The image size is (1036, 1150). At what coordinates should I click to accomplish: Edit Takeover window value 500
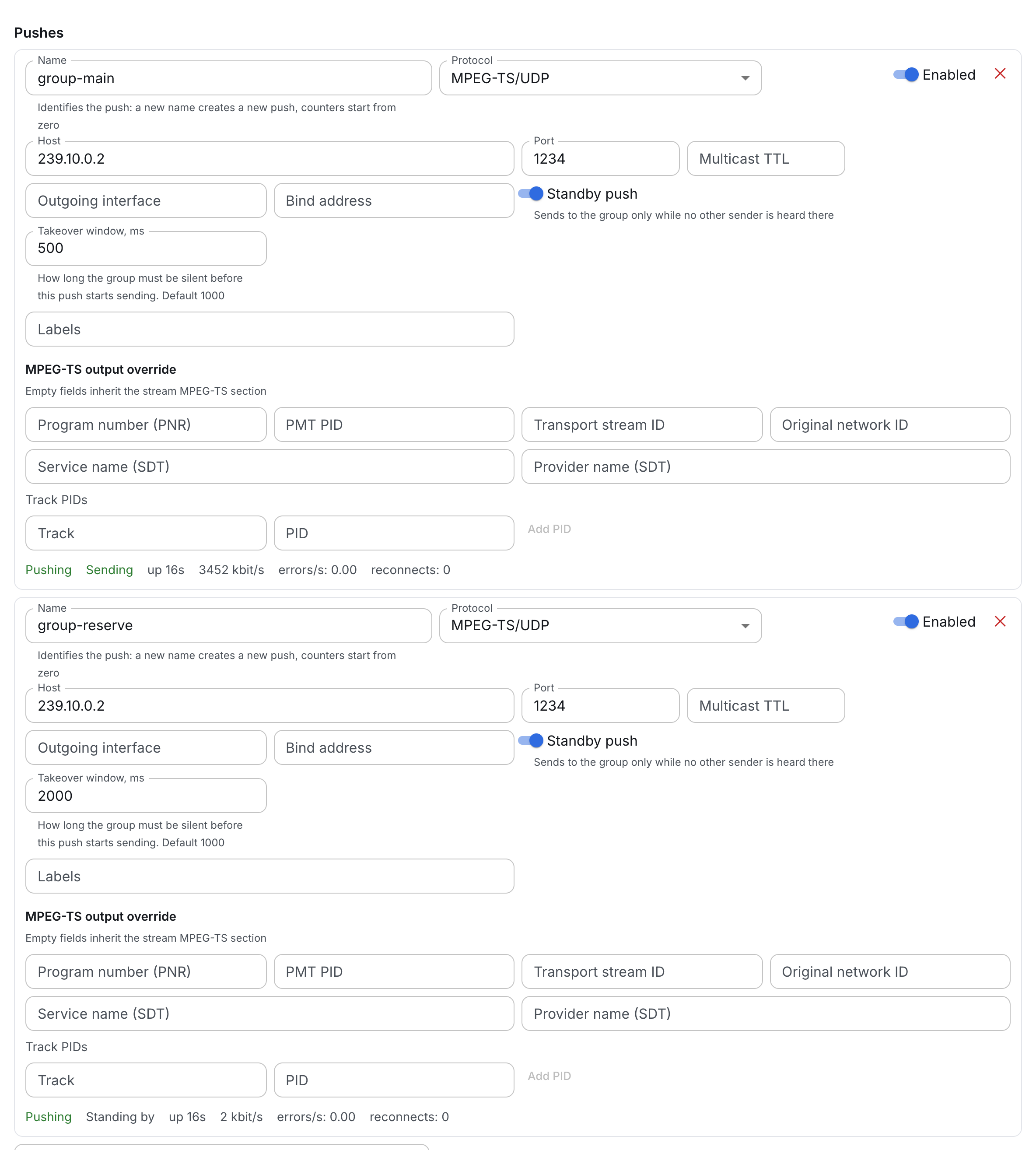pyautogui.click(x=146, y=248)
